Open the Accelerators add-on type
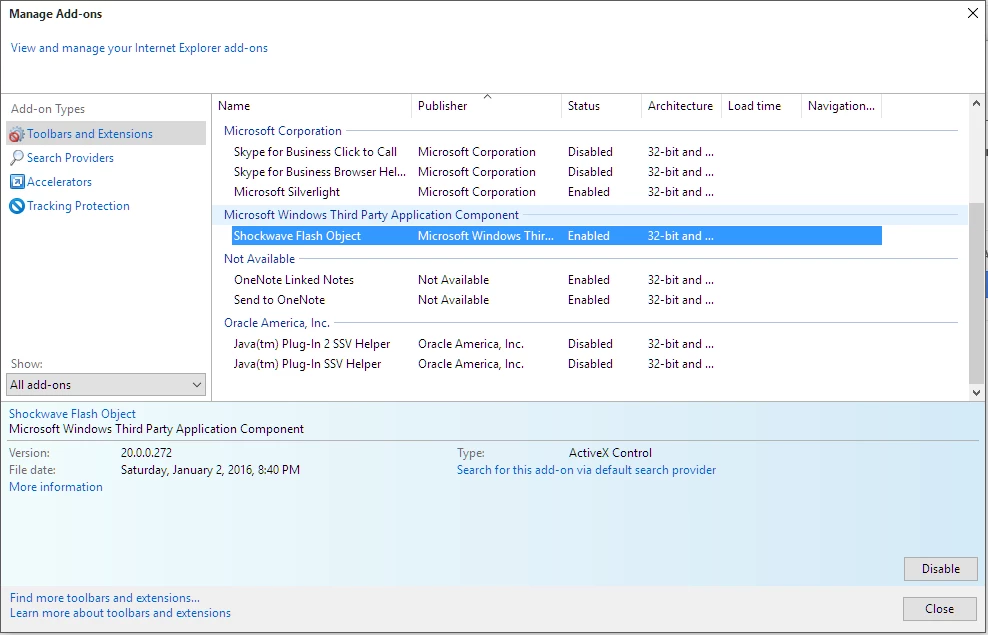This screenshot has width=988, height=635. [x=59, y=181]
